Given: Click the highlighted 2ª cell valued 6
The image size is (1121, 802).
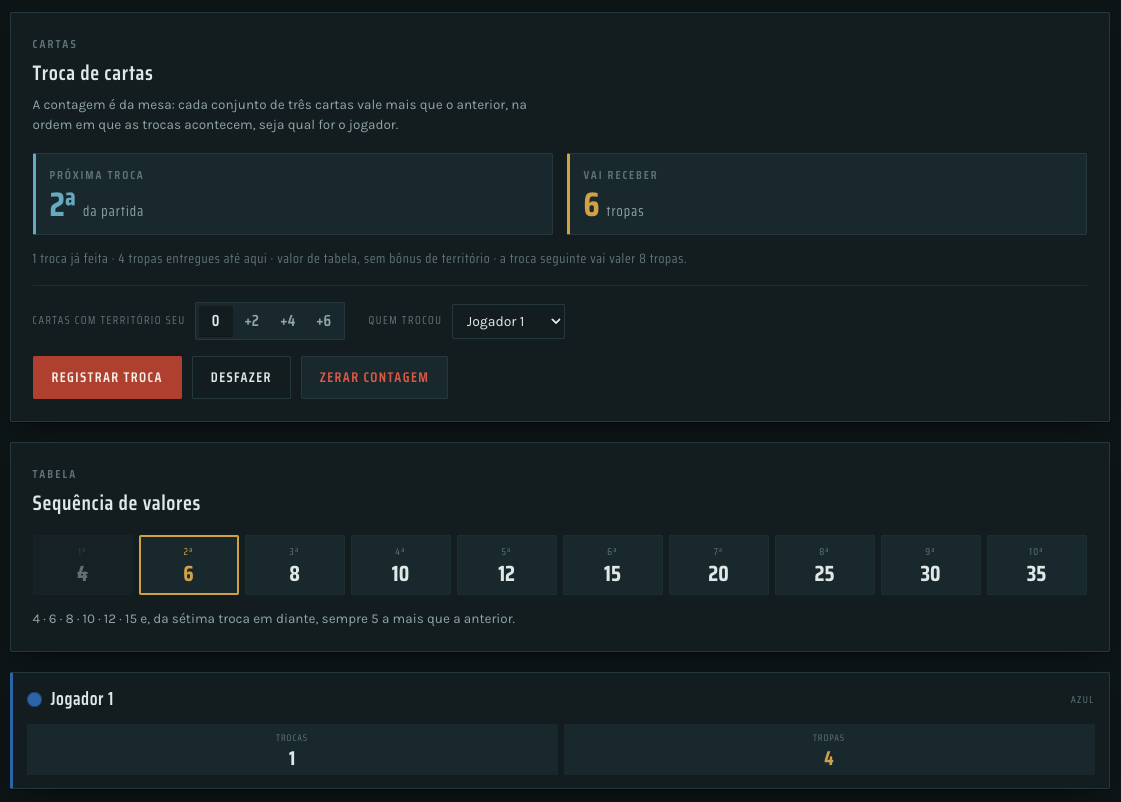Looking at the screenshot, I should [x=189, y=565].
